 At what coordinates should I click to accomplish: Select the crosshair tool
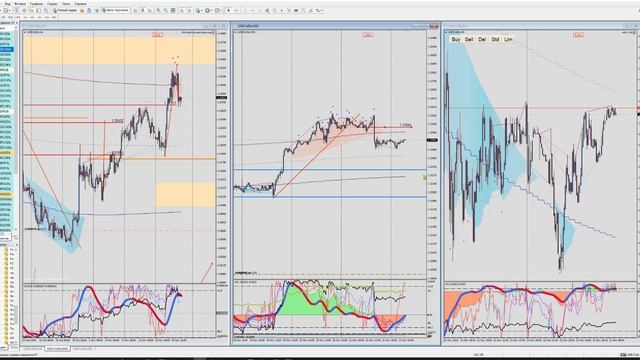tap(236, 10)
